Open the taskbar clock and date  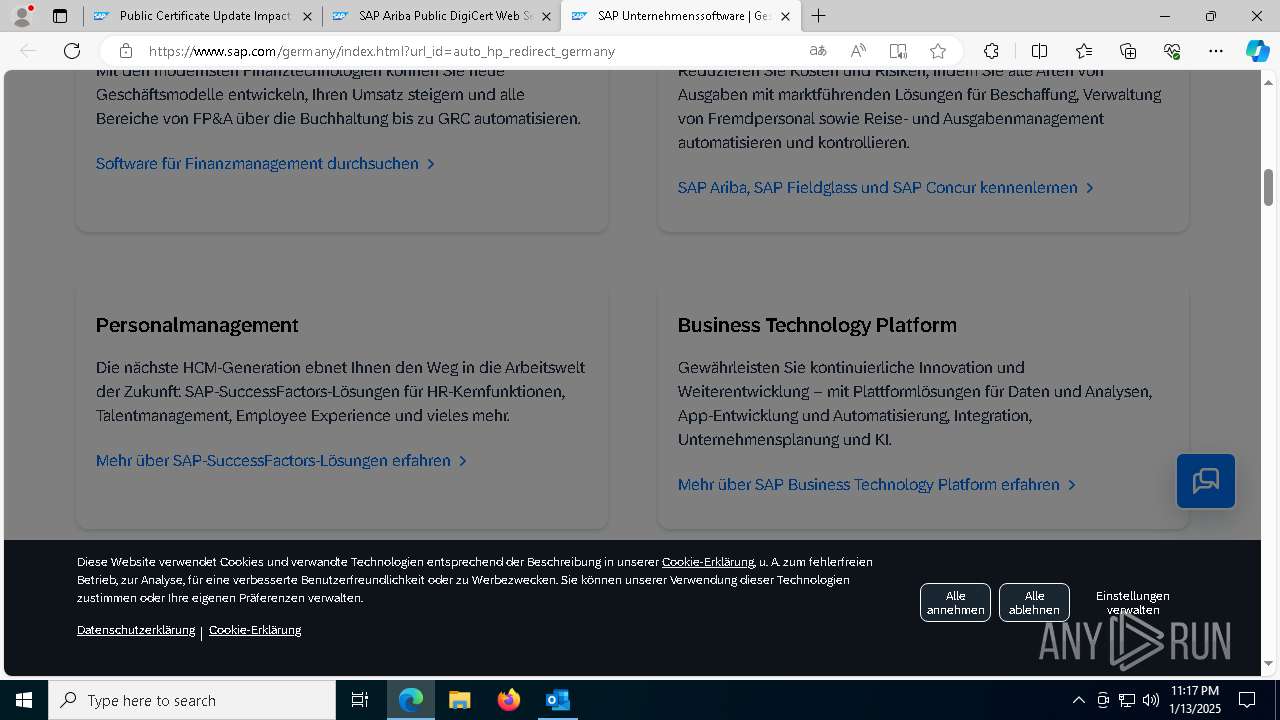pyautogui.click(x=1195, y=700)
